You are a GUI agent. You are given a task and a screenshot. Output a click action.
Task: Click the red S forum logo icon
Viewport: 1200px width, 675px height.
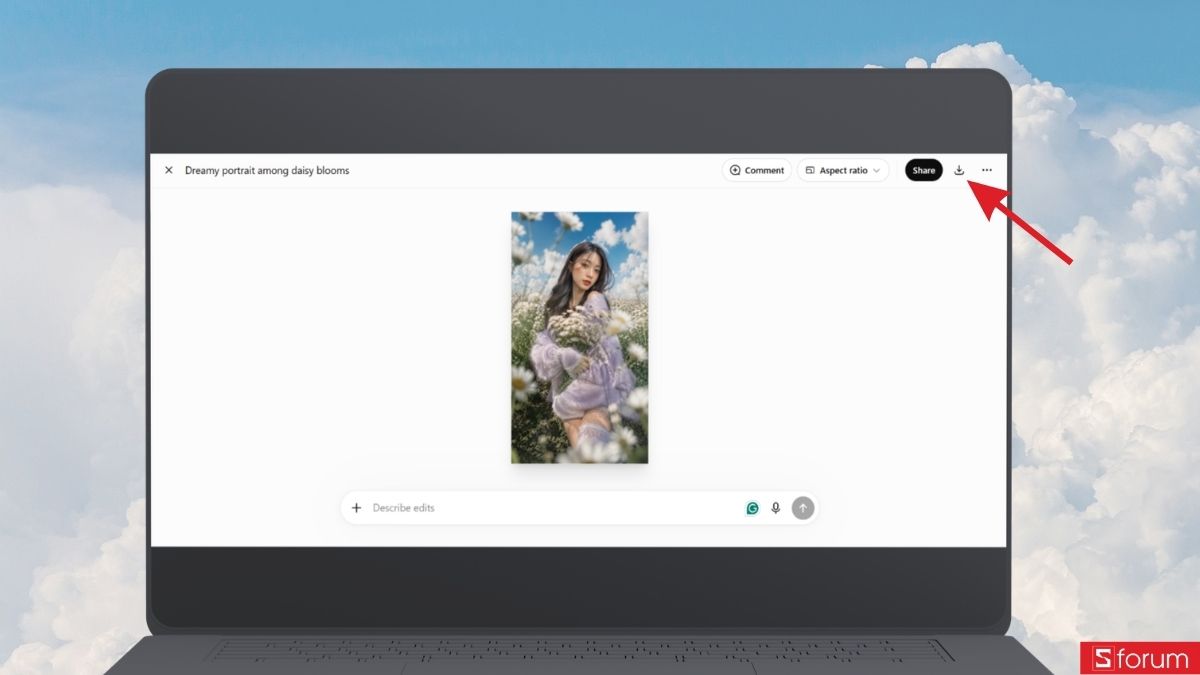pos(1103,658)
